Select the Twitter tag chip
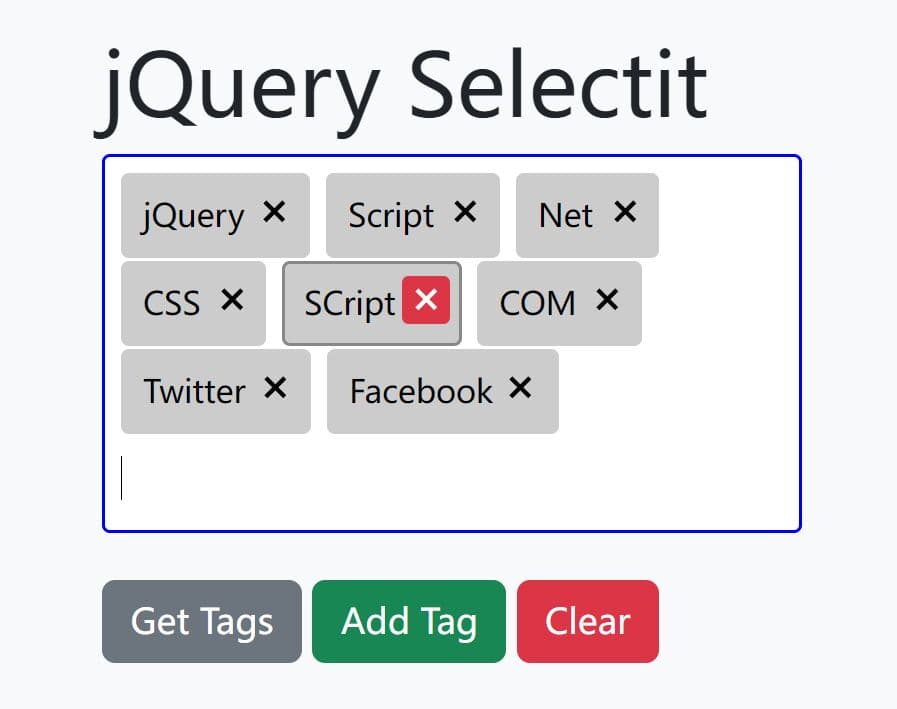The image size is (897, 709). tap(196, 390)
